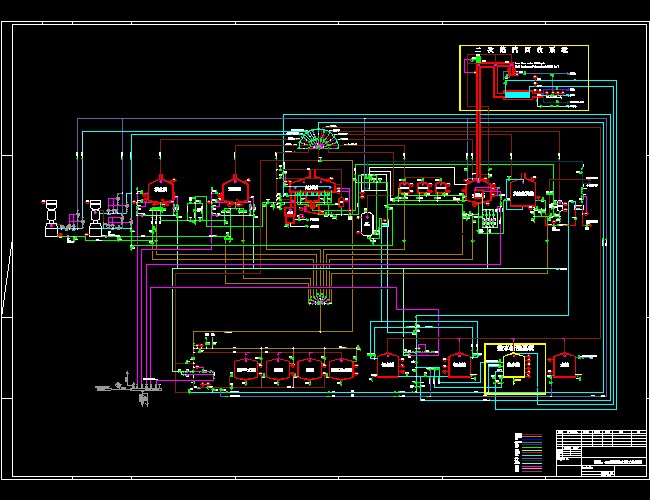Select the rightmost red tank in bottom row

click(564, 365)
